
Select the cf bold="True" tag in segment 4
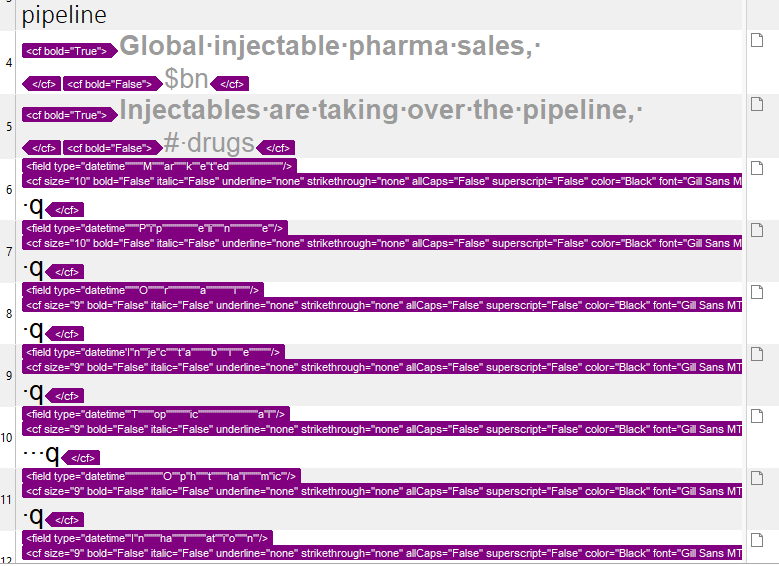pyautogui.click(x=70, y=51)
